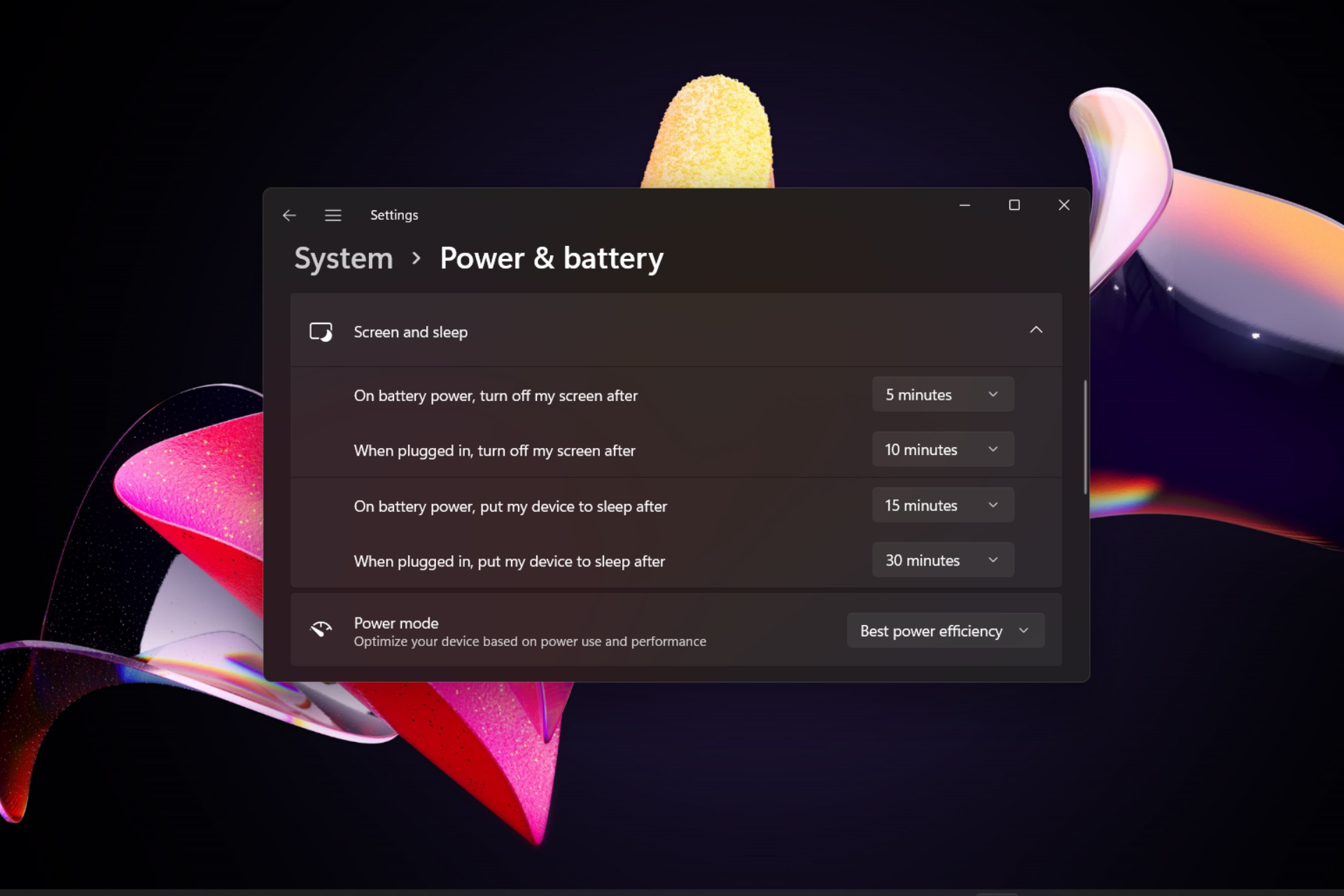Screen dimensions: 1344x896
Task: Click the restore down window button
Action: coord(1014,204)
